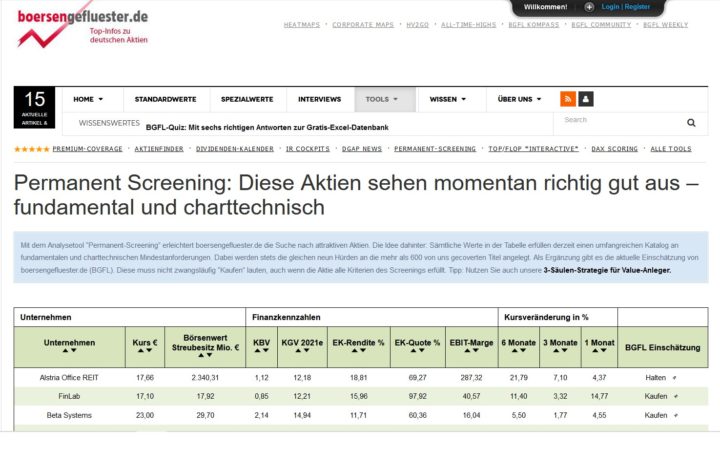Sort Kurs € ascending with up arrow
This screenshot has width=720, height=452.
[141, 350]
